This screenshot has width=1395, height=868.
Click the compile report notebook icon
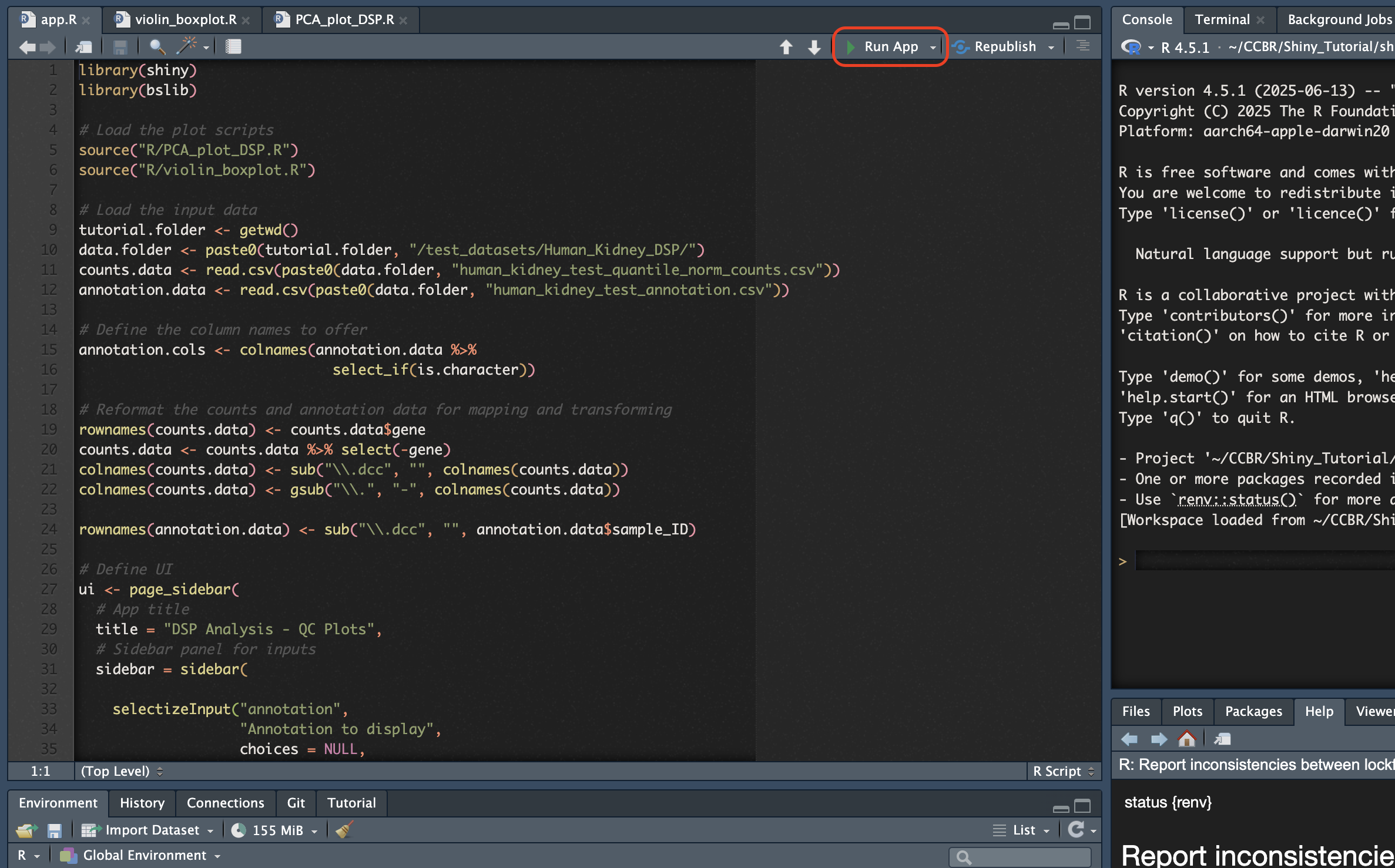[x=233, y=47]
